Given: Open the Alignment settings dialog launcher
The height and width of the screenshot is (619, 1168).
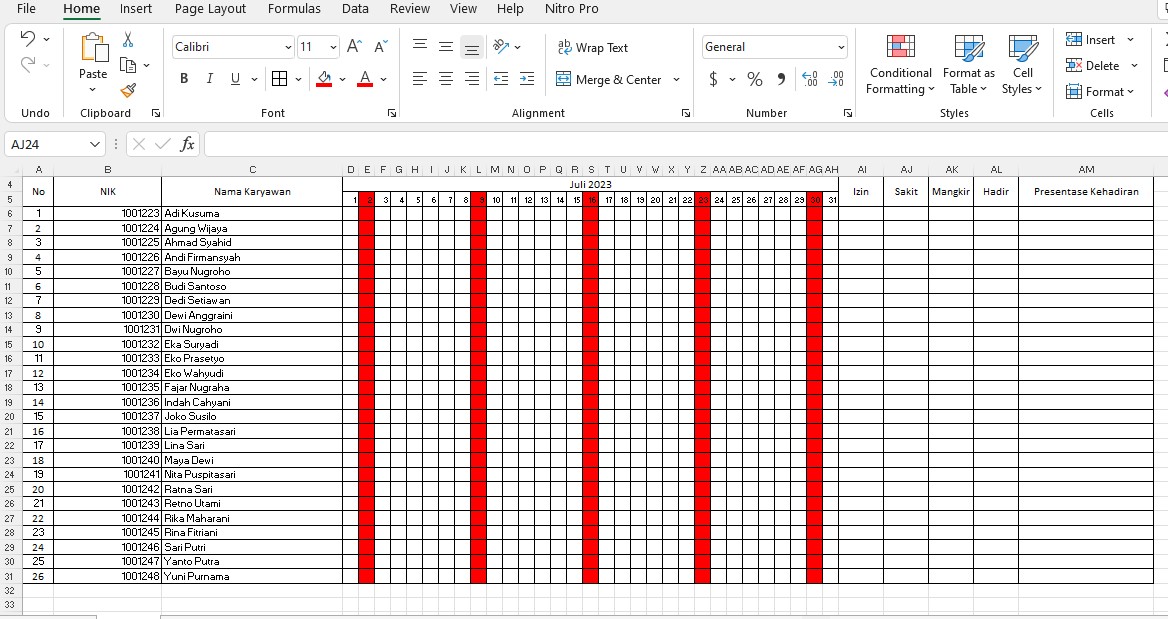Looking at the screenshot, I should click(685, 113).
